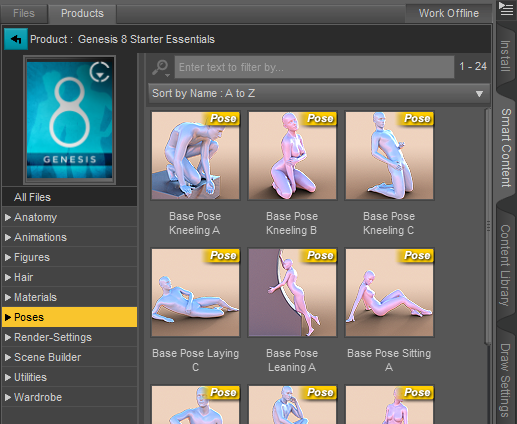Open the Sort by Name dropdown

(319, 93)
